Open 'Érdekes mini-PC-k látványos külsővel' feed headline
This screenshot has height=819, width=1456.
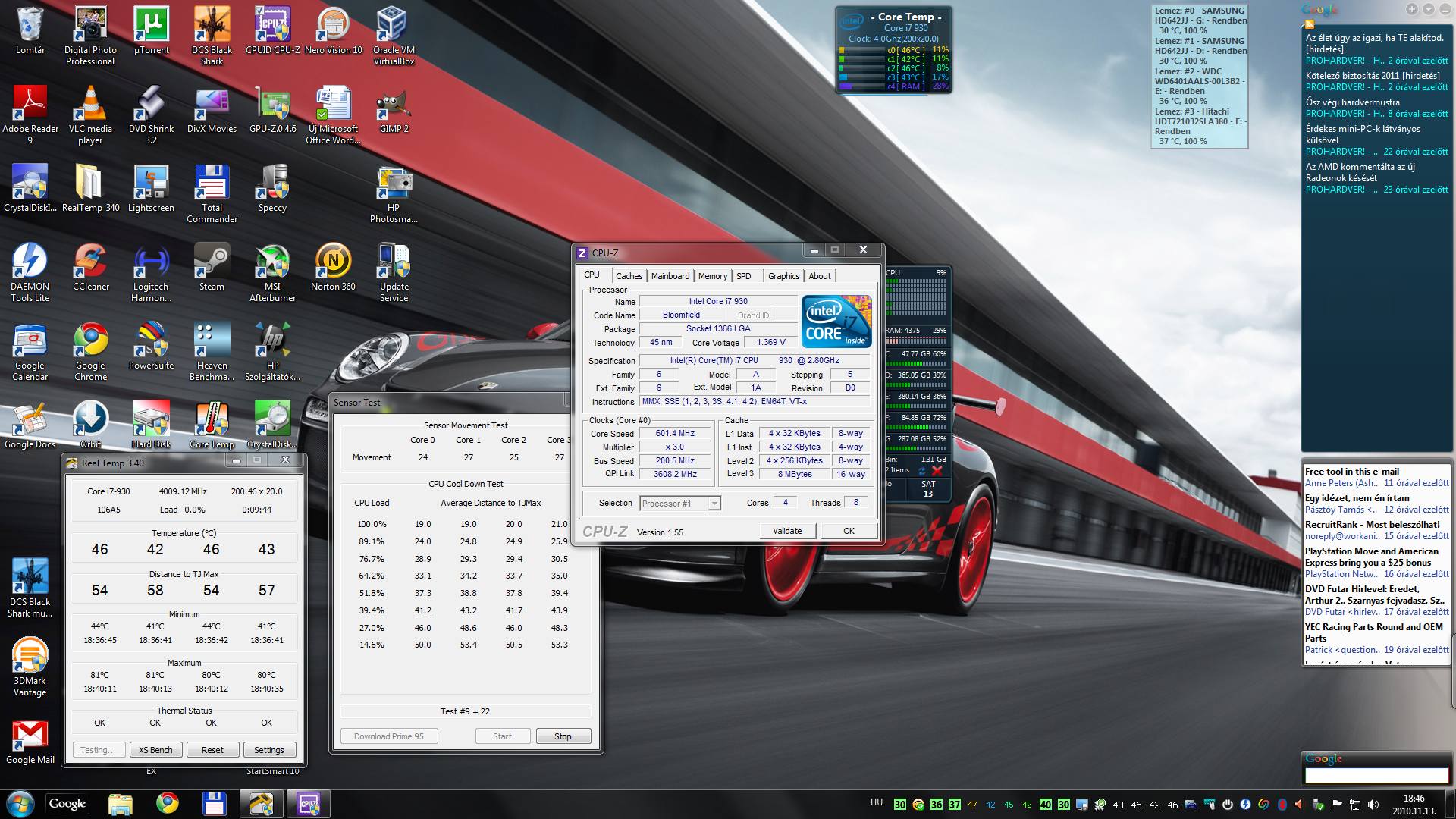tap(1363, 134)
